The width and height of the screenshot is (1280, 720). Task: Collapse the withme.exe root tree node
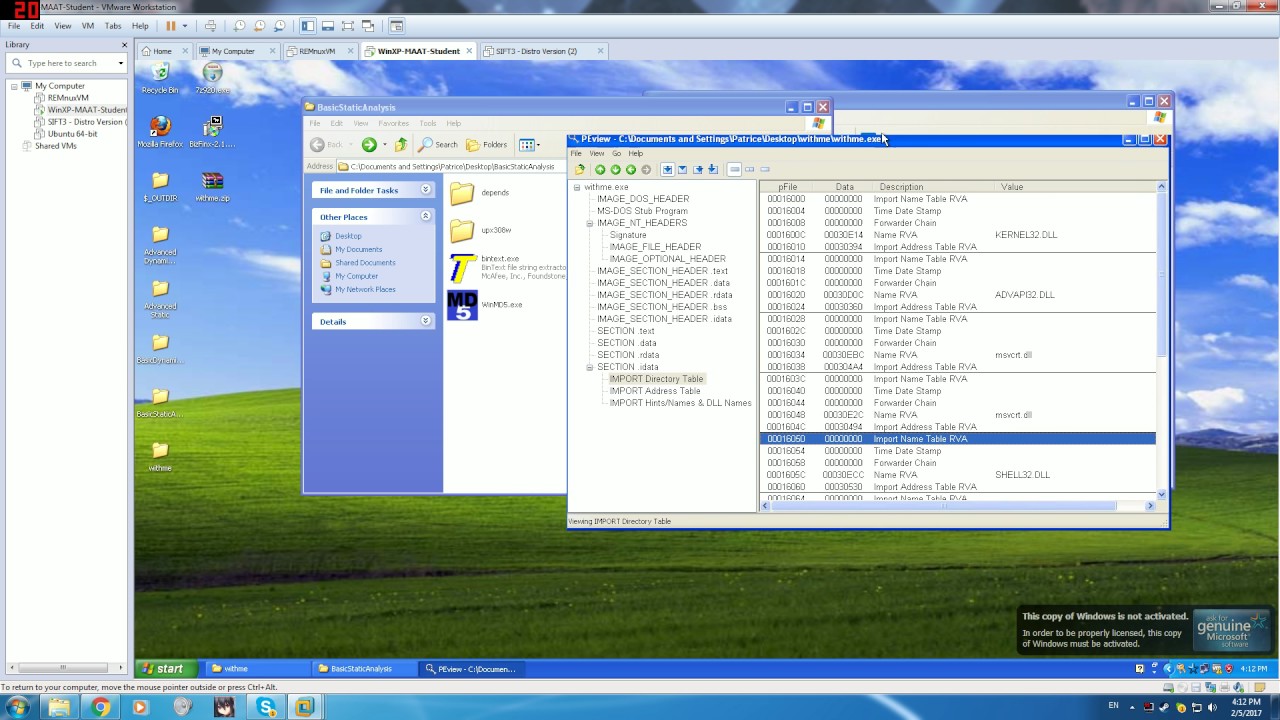point(577,187)
